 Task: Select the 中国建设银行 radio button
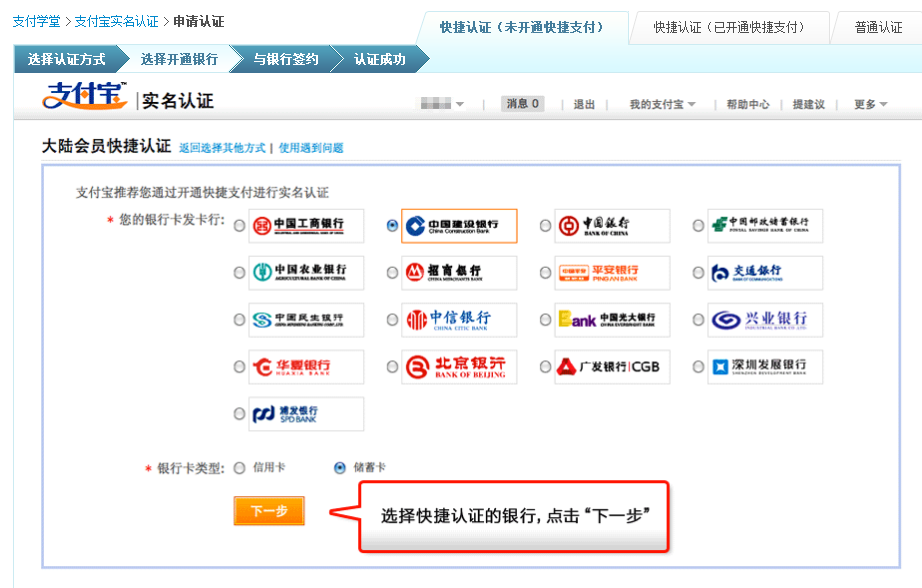[392, 226]
